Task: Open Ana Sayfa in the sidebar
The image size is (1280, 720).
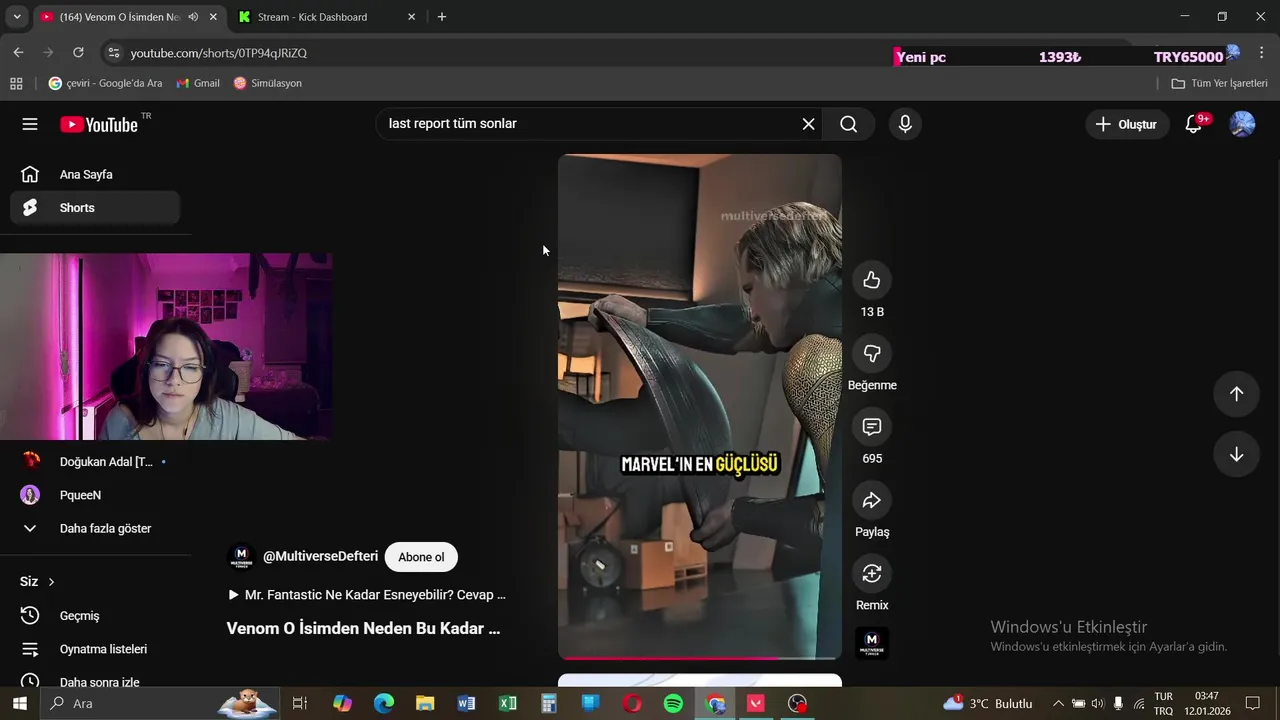Action: click(x=95, y=174)
